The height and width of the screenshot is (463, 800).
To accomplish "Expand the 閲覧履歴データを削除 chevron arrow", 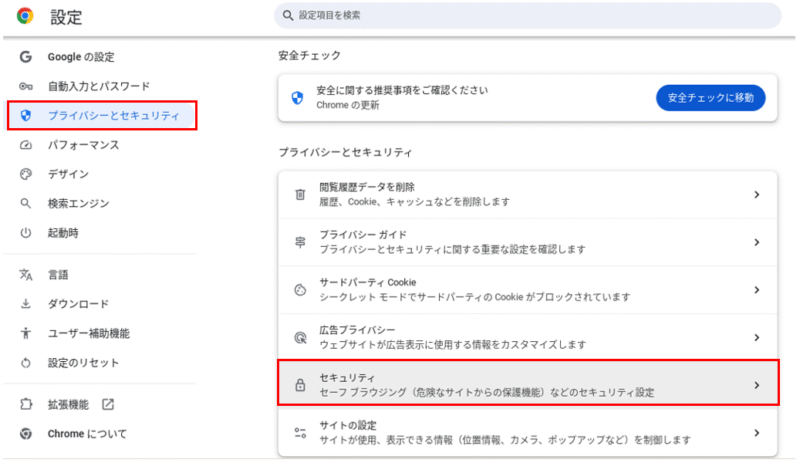I will (757, 194).
